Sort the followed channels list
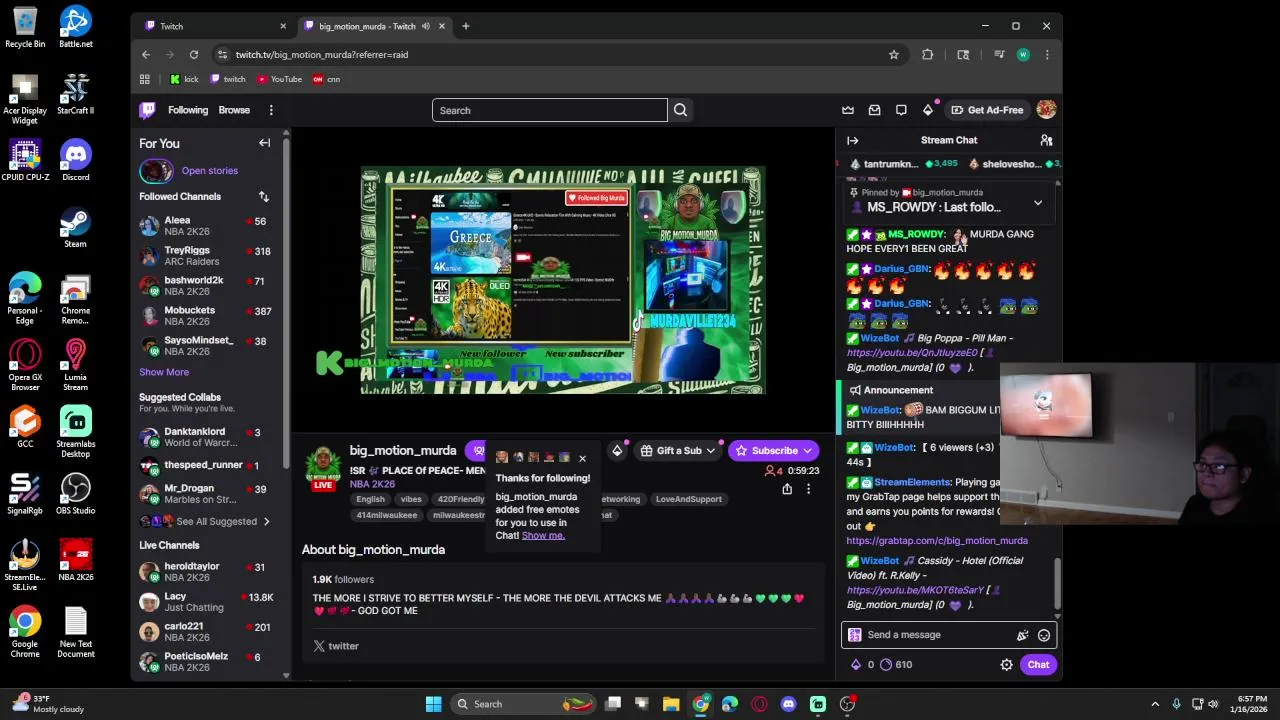This screenshot has height=720, width=1280. click(263, 197)
